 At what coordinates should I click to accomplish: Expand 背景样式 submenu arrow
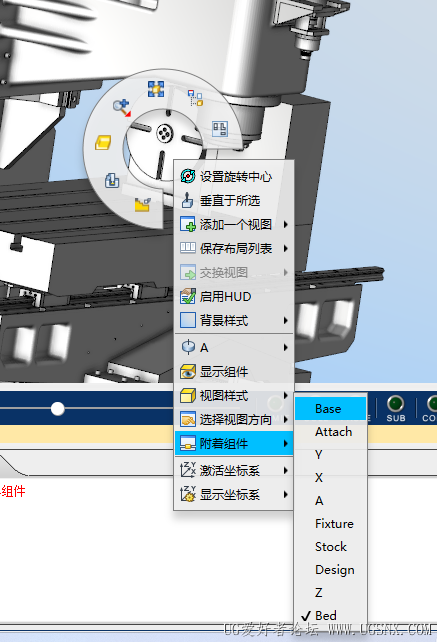pos(285,321)
